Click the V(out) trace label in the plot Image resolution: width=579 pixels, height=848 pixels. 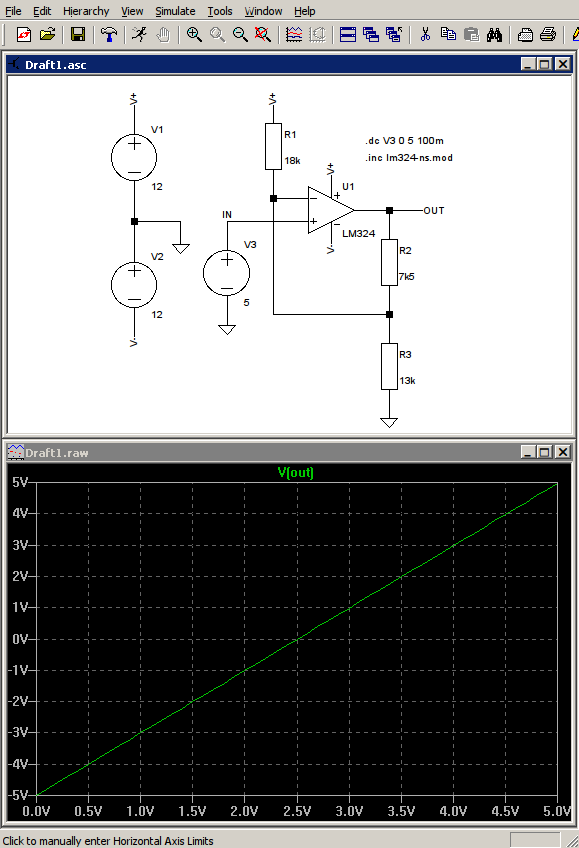(x=295, y=472)
